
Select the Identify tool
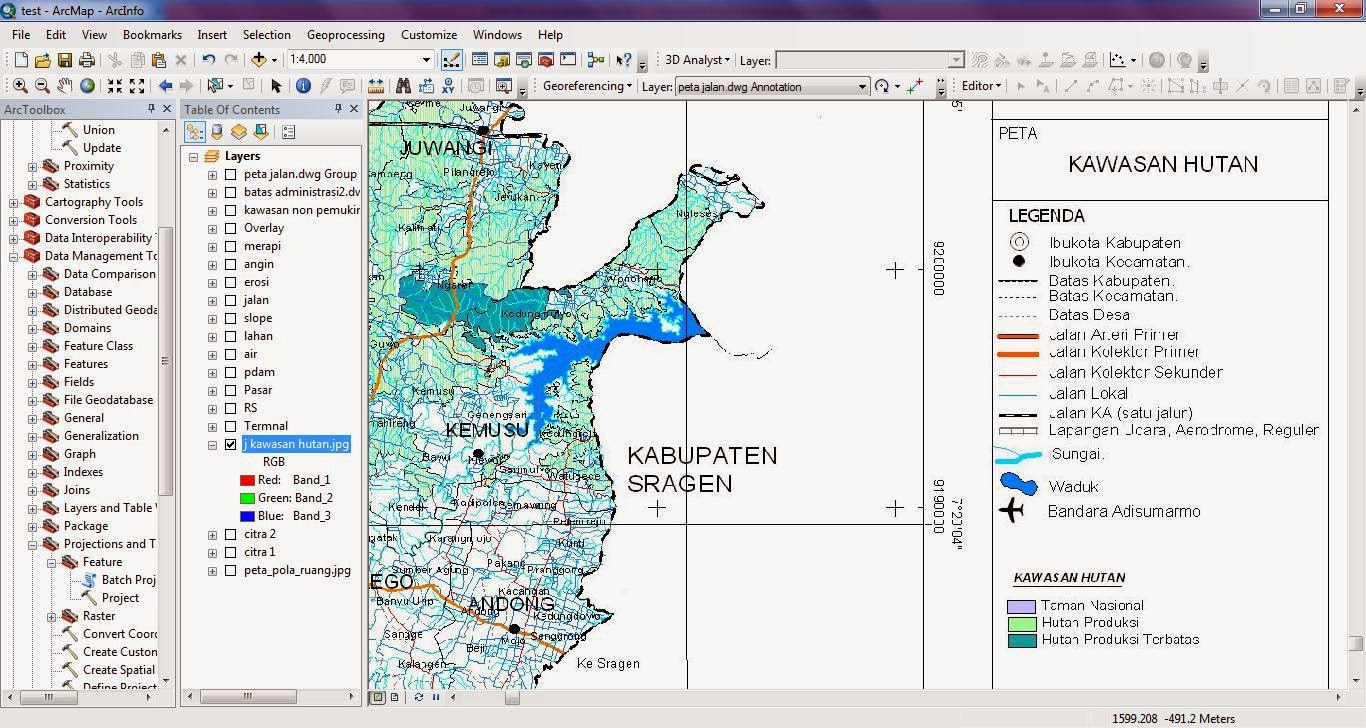[302, 84]
